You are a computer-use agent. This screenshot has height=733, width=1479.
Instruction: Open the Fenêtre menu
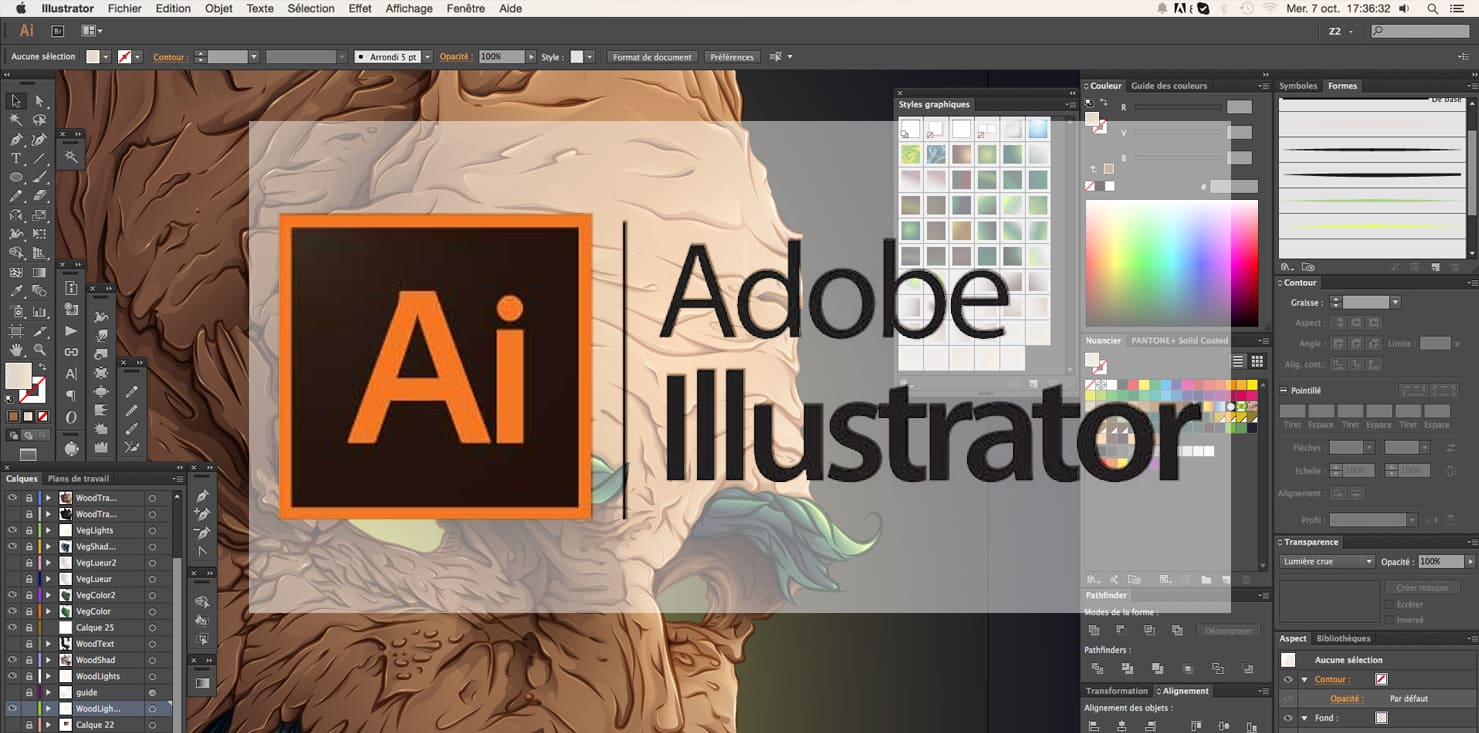(466, 8)
